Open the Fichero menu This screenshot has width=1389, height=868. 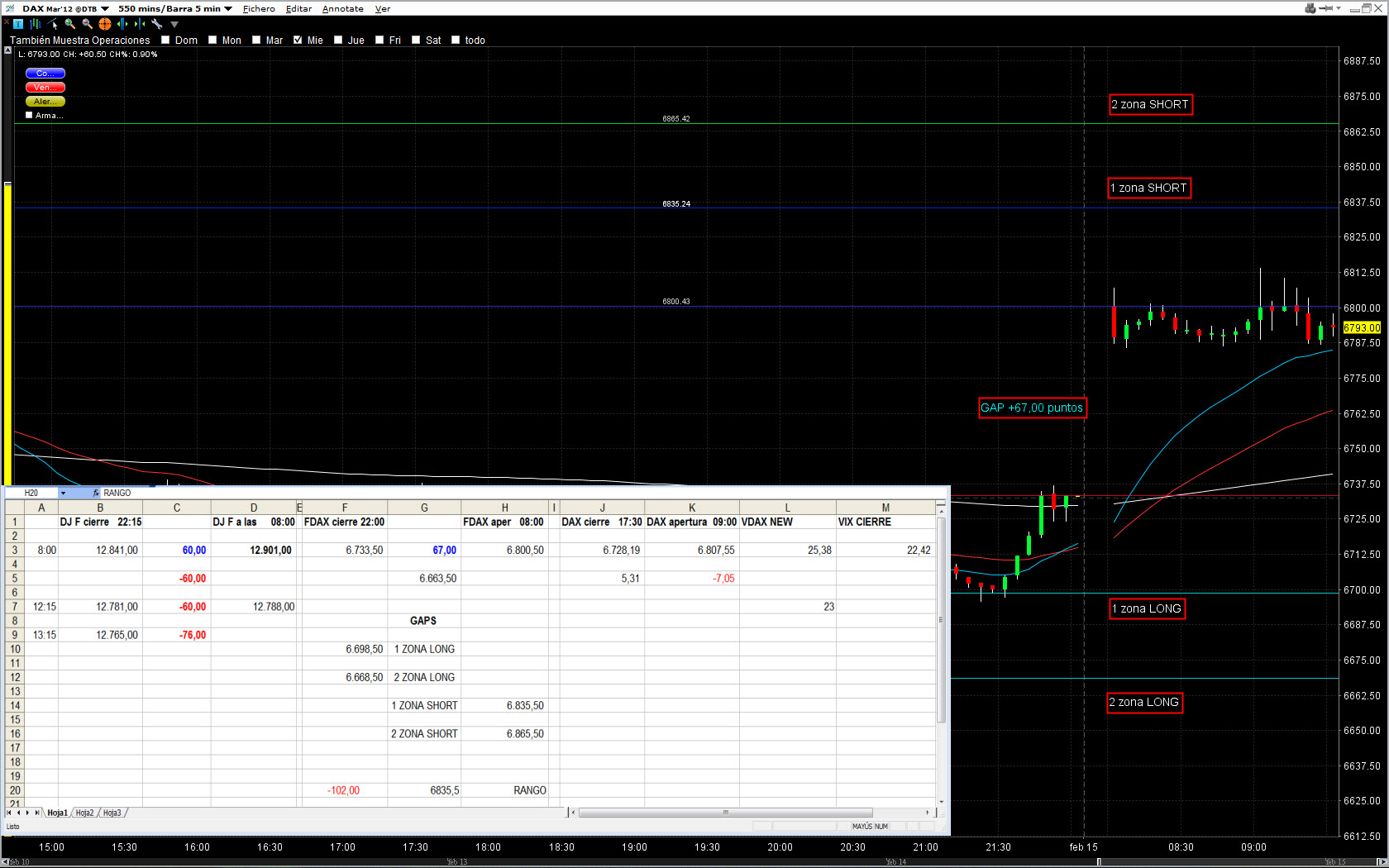(x=259, y=8)
